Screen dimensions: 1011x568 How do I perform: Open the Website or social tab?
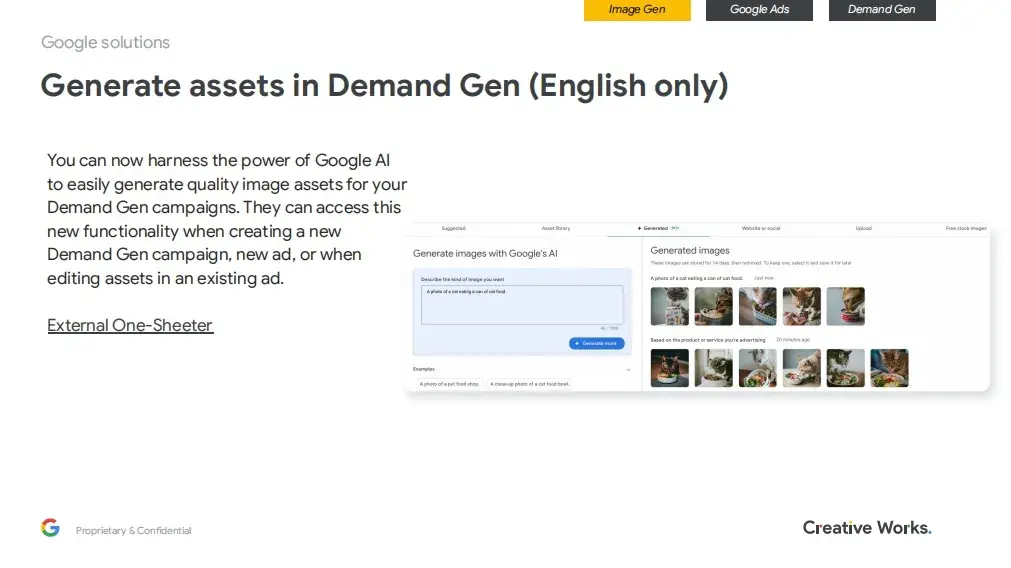pos(761,228)
